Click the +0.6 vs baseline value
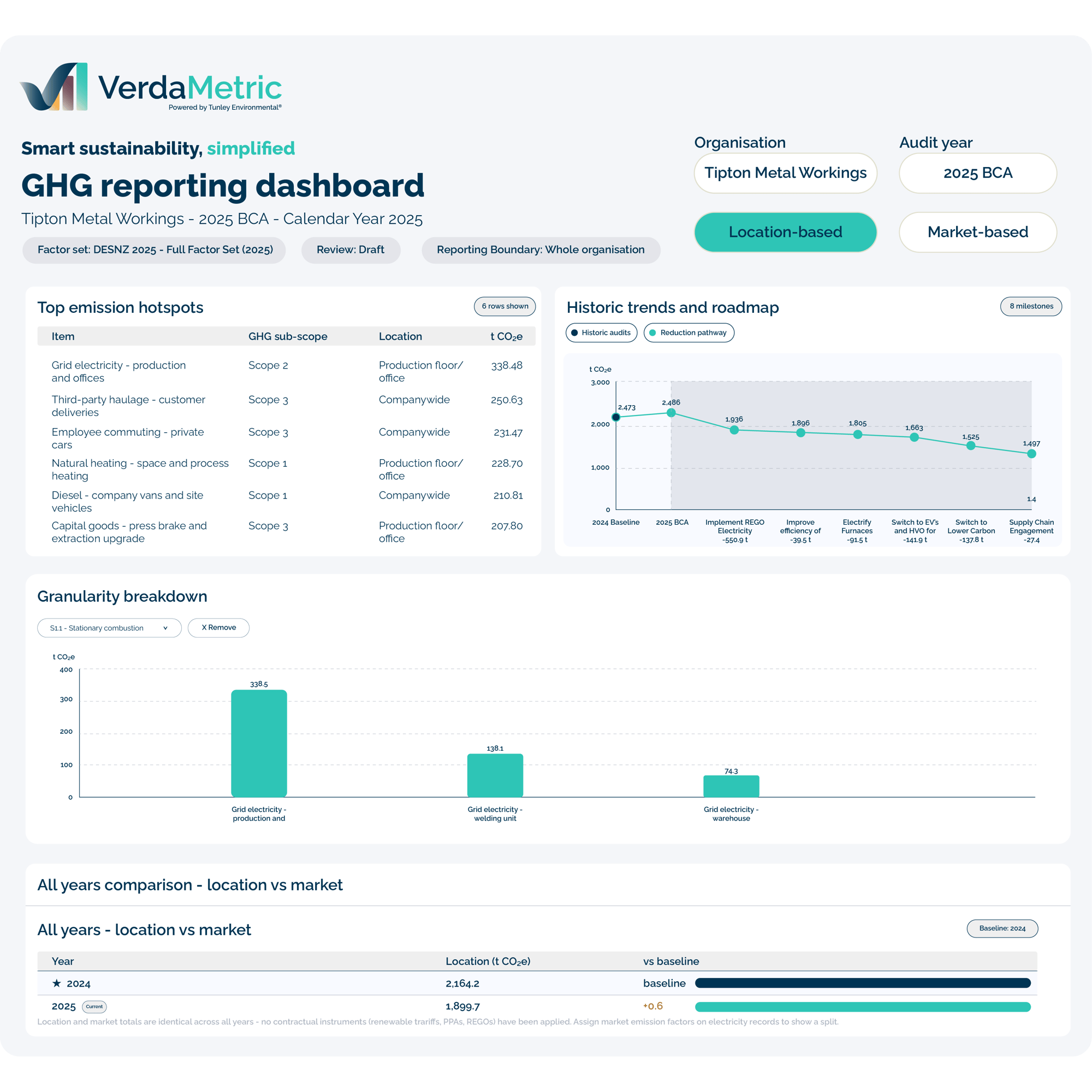Viewport: 1092px width, 1092px height. click(x=652, y=1006)
